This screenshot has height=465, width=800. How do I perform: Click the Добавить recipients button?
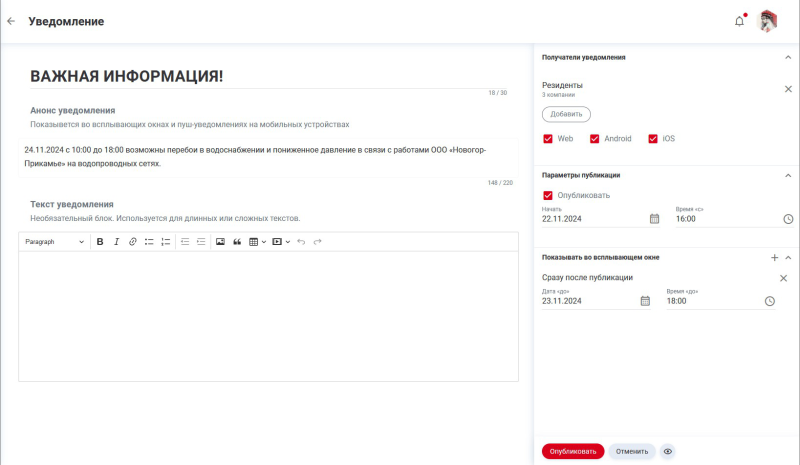(566, 114)
